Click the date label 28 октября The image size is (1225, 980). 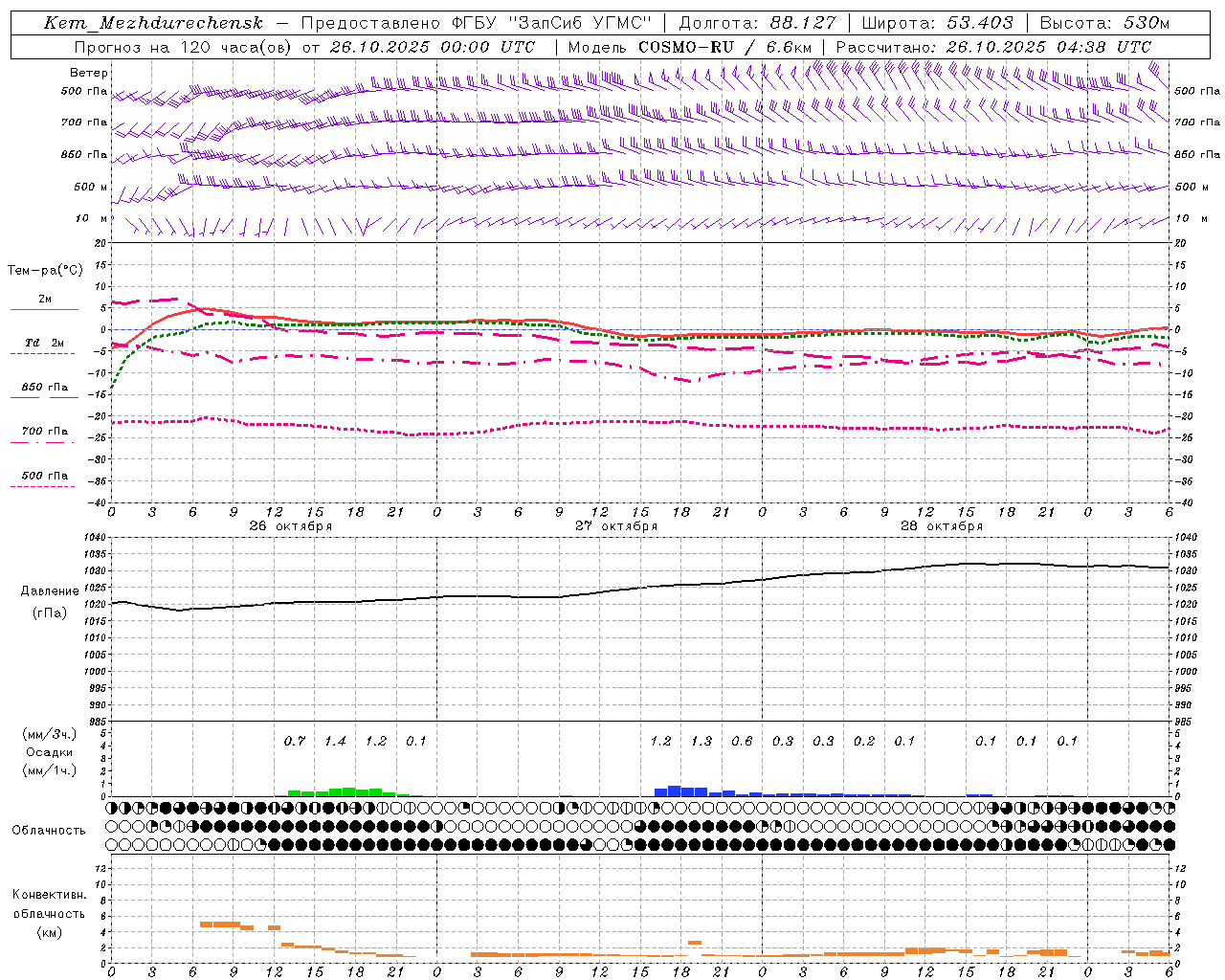pyautogui.click(x=942, y=526)
